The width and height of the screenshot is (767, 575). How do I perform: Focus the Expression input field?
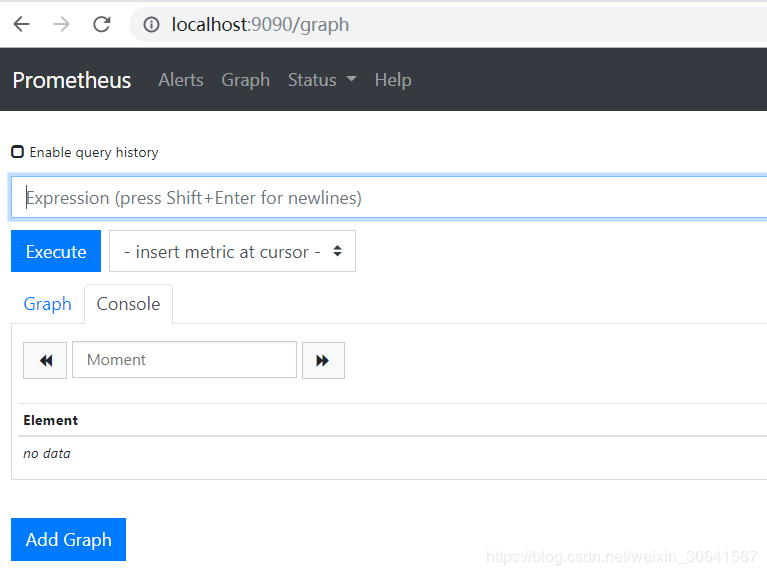390,198
